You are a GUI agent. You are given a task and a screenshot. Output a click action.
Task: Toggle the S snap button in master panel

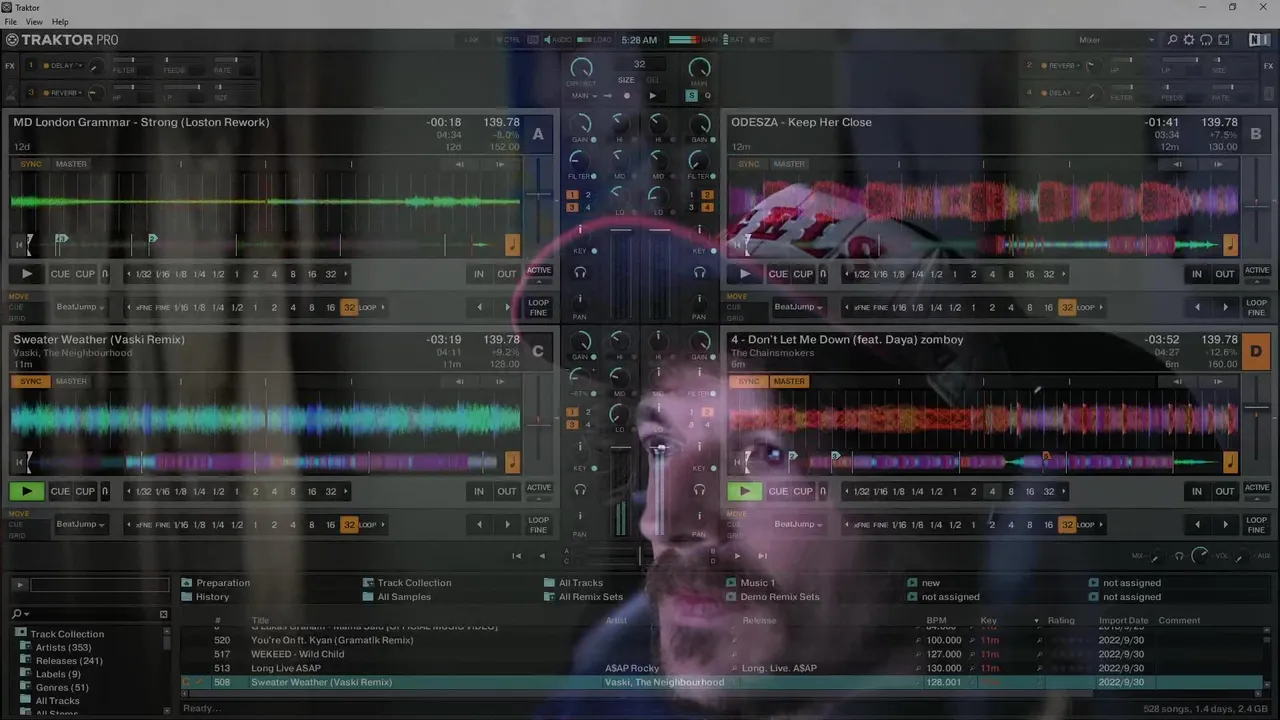click(x=691, y=96)
